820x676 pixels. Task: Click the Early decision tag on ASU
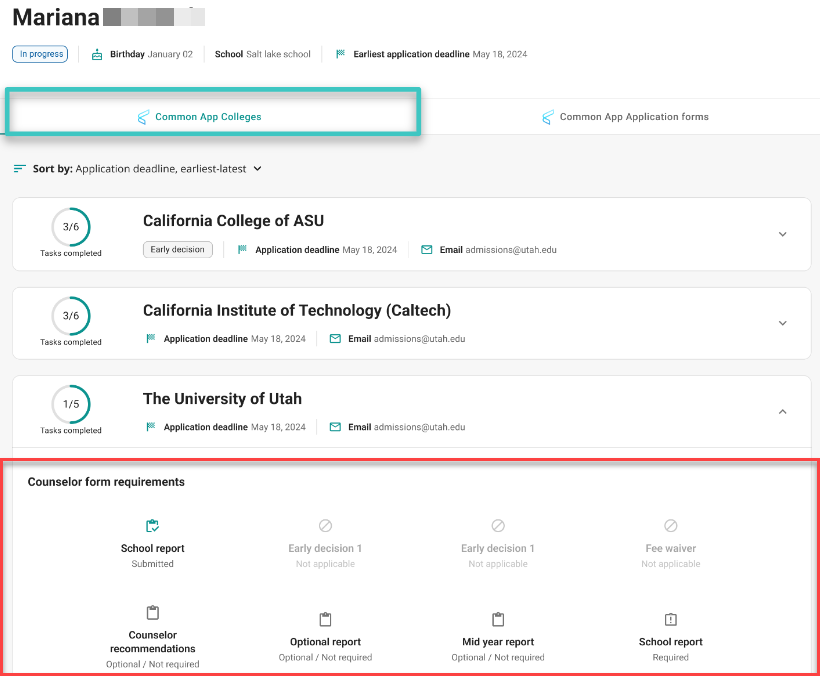(x=178, y=250)
